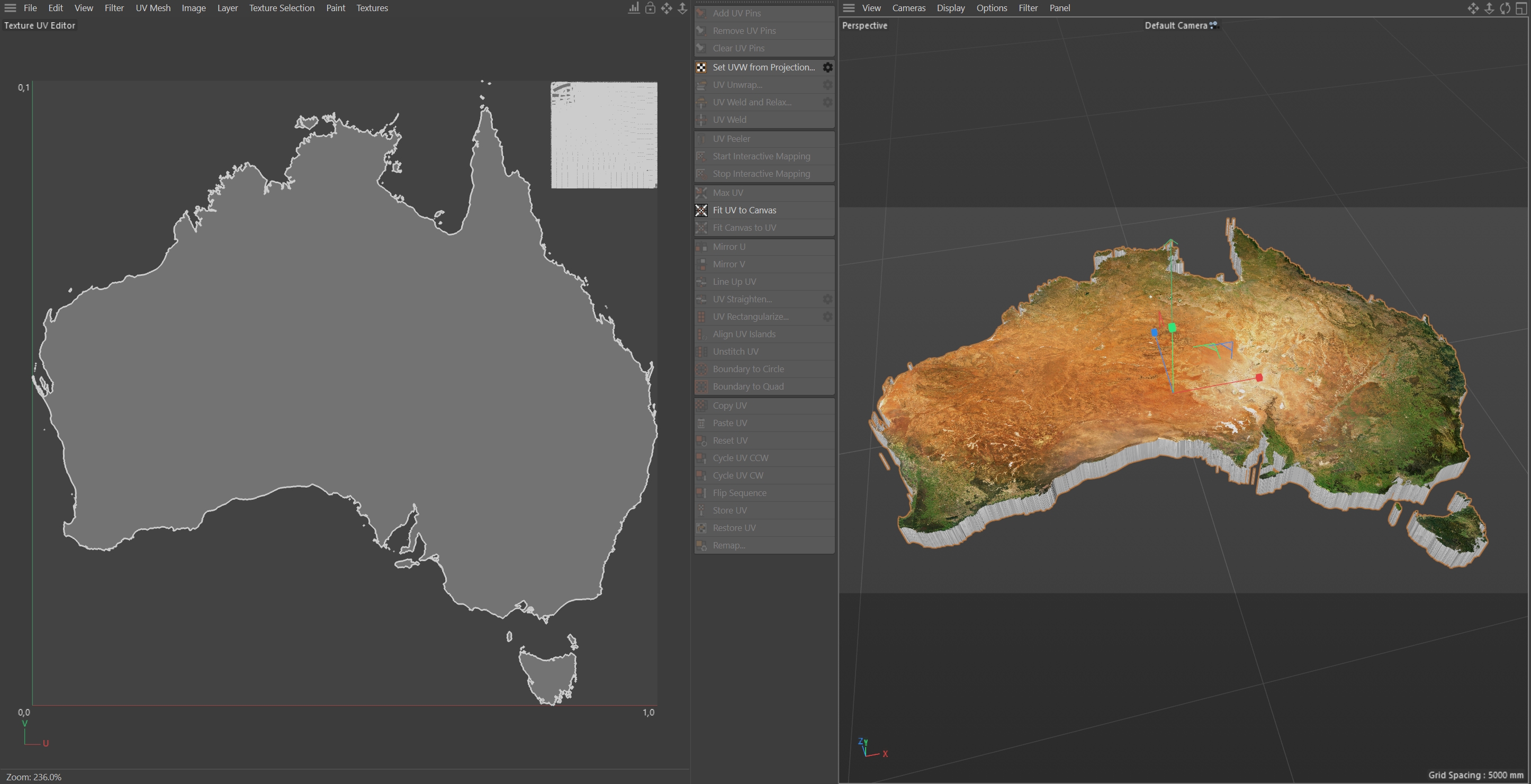Open the Cameras menu in viewport
Screen dimensions: 1531x784
point(908,8)
